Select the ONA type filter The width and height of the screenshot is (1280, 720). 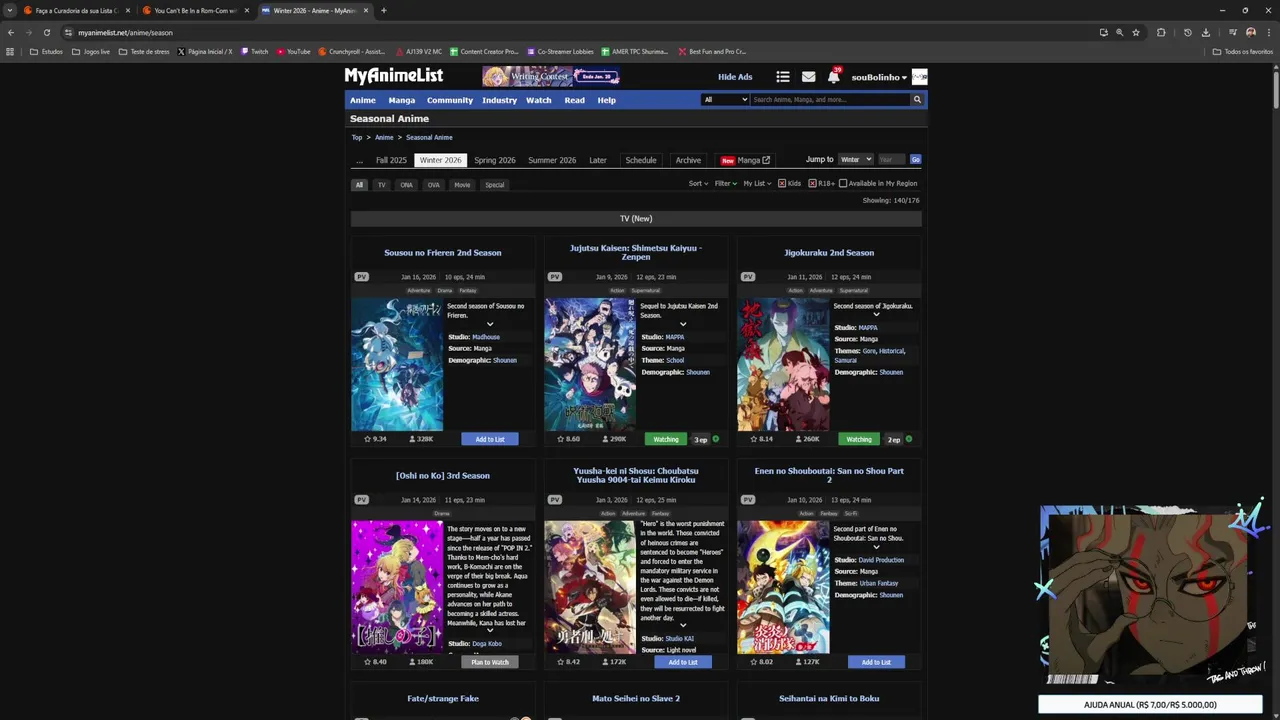click(x=406, y=185)
